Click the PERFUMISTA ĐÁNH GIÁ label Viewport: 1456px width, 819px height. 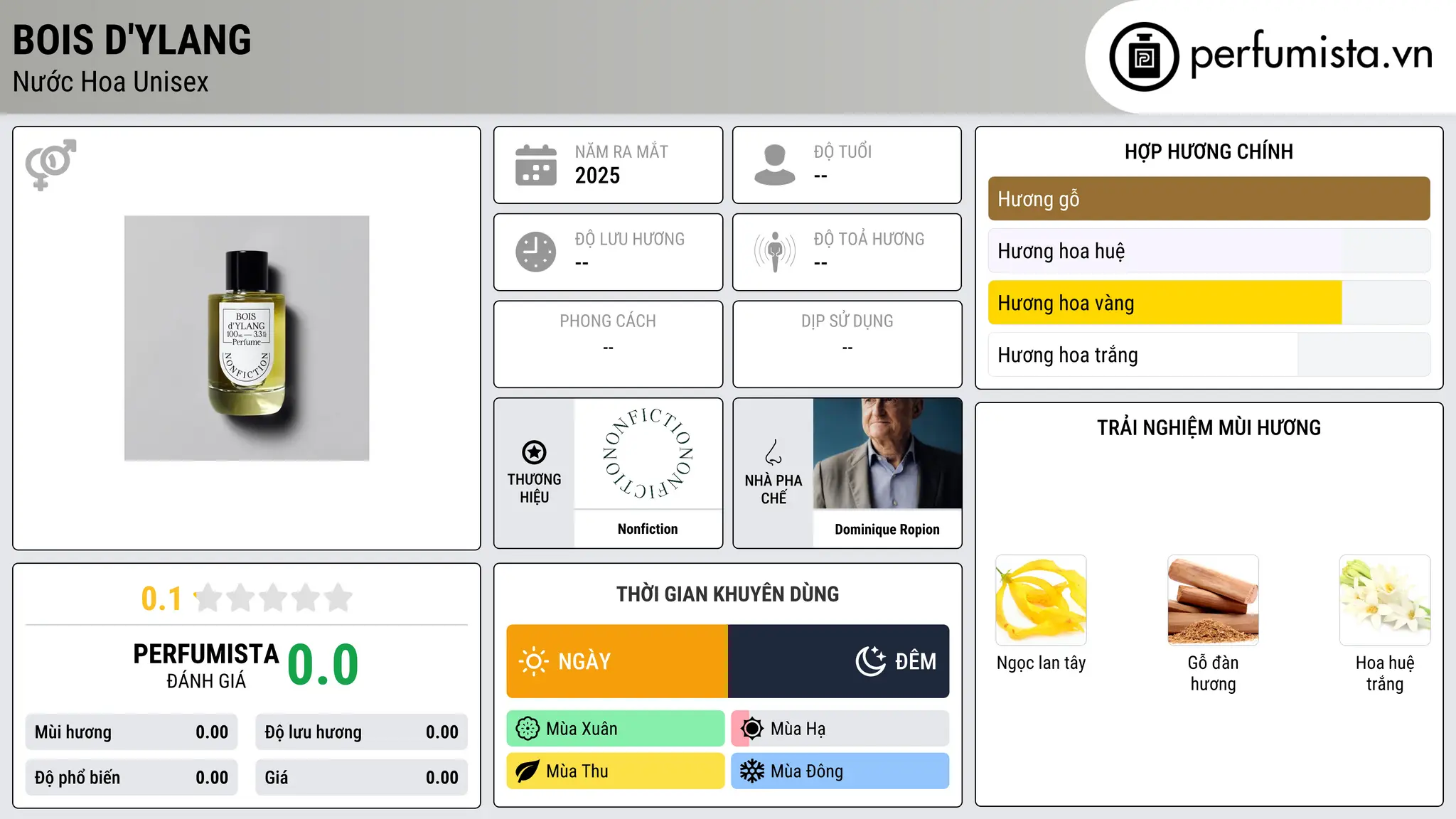(x=206, y=665)
